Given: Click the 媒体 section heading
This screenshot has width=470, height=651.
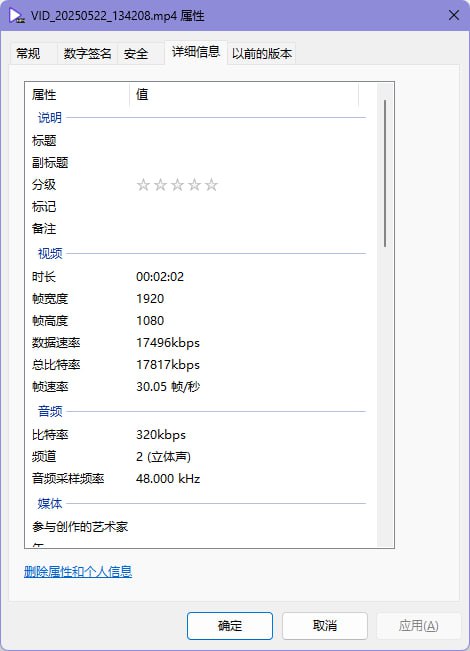Looking at the screenshot, I should [x=50, y=504].
